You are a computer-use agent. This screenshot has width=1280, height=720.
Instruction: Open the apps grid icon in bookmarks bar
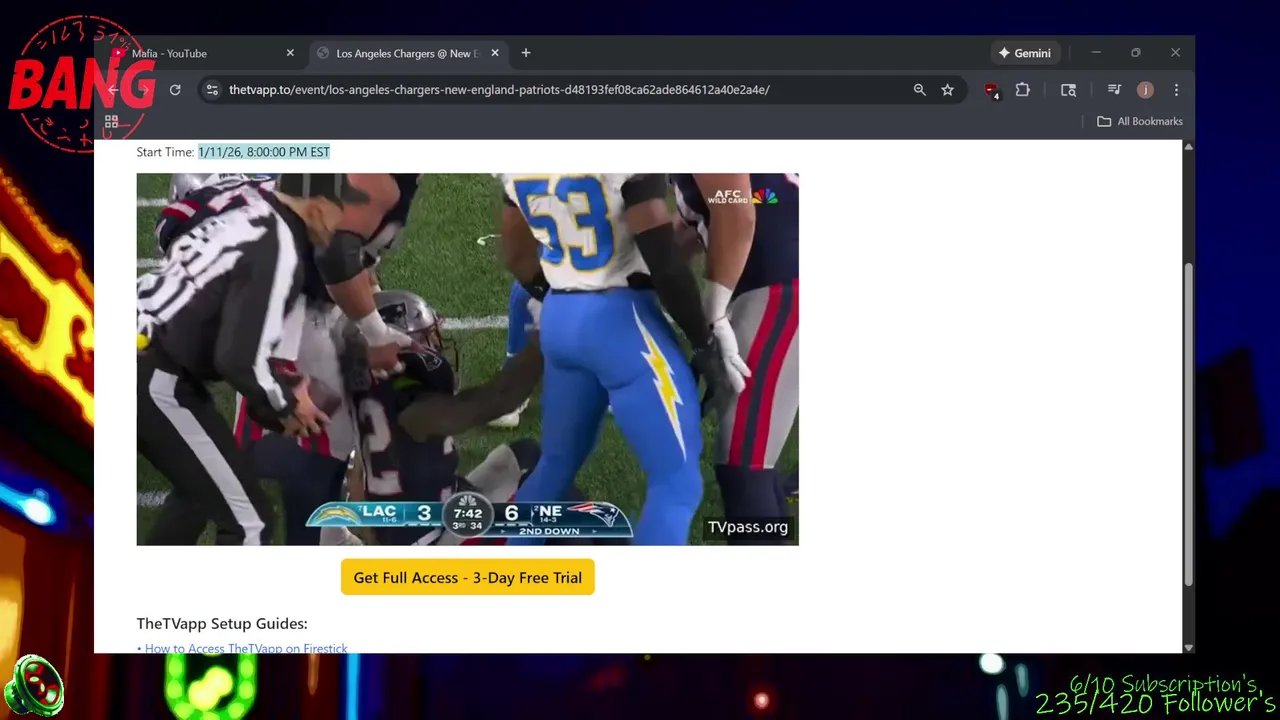click(112, 121)
